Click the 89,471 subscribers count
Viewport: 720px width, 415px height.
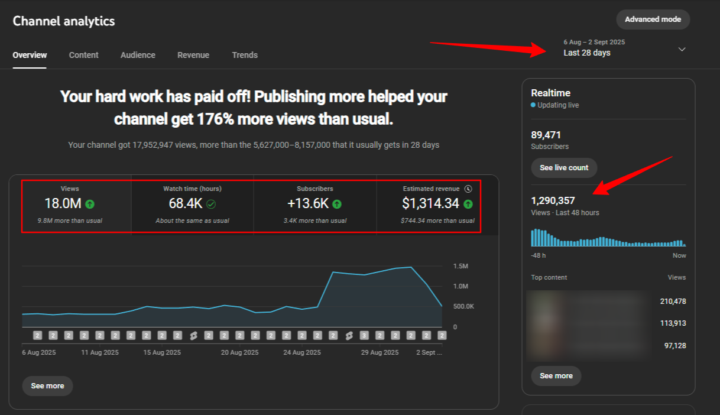click(x=546, y=135)
